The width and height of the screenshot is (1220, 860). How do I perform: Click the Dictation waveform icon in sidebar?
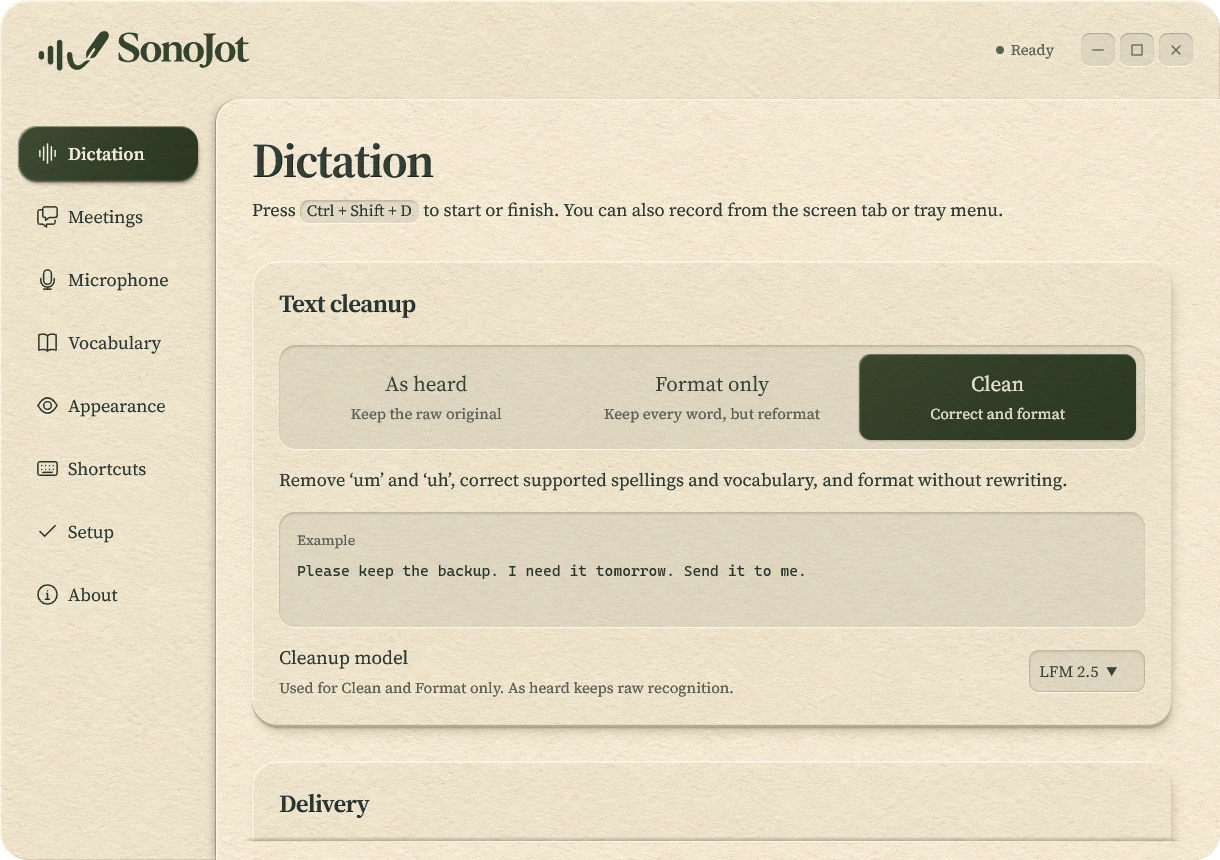(47, 154)
